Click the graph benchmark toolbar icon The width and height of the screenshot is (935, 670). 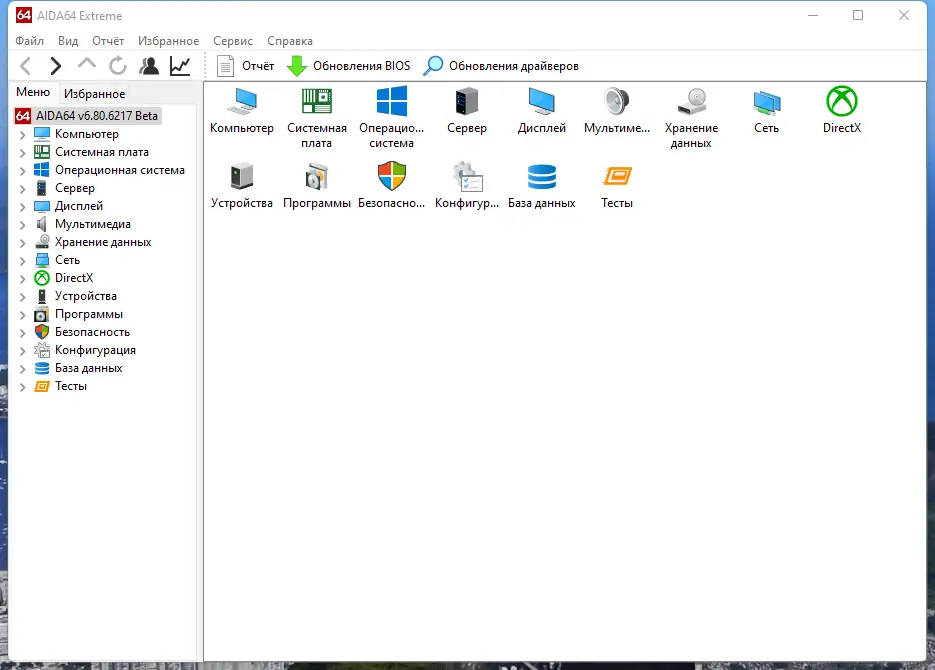[x=180, y=66]
